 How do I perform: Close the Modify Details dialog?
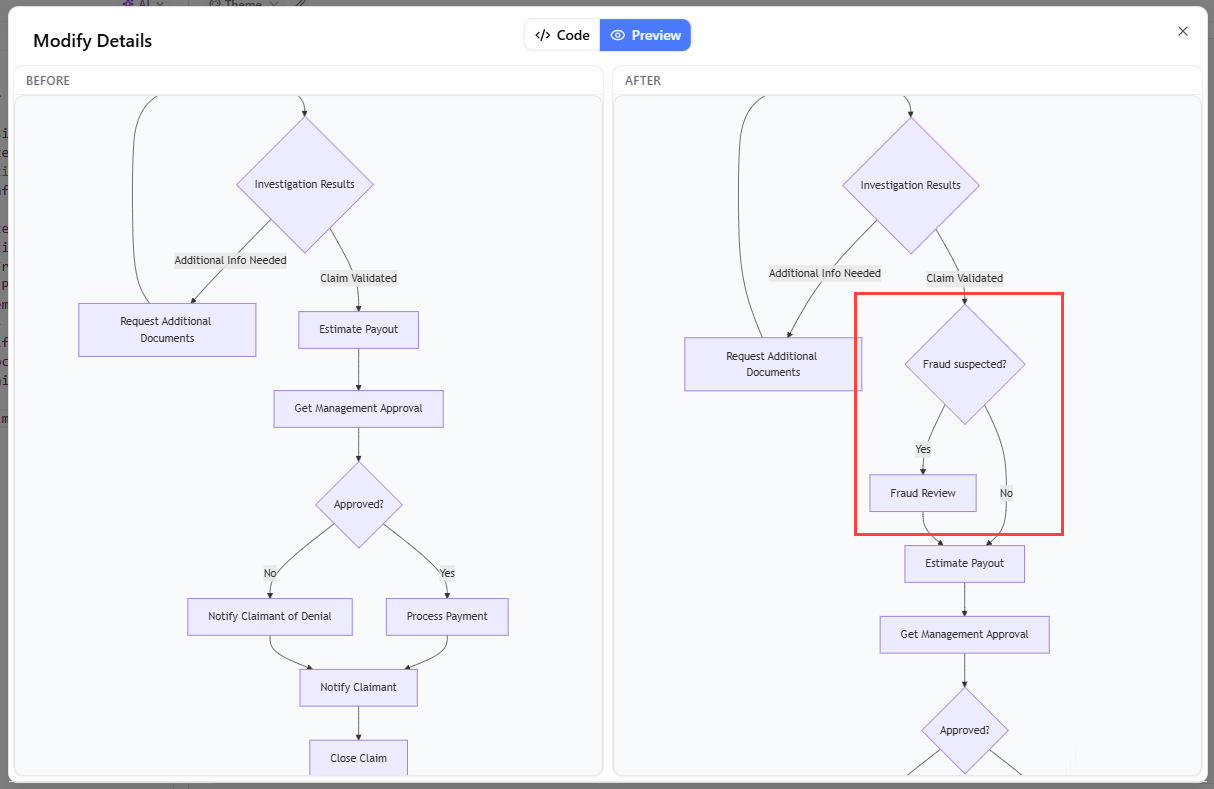tap(1183, 31)
